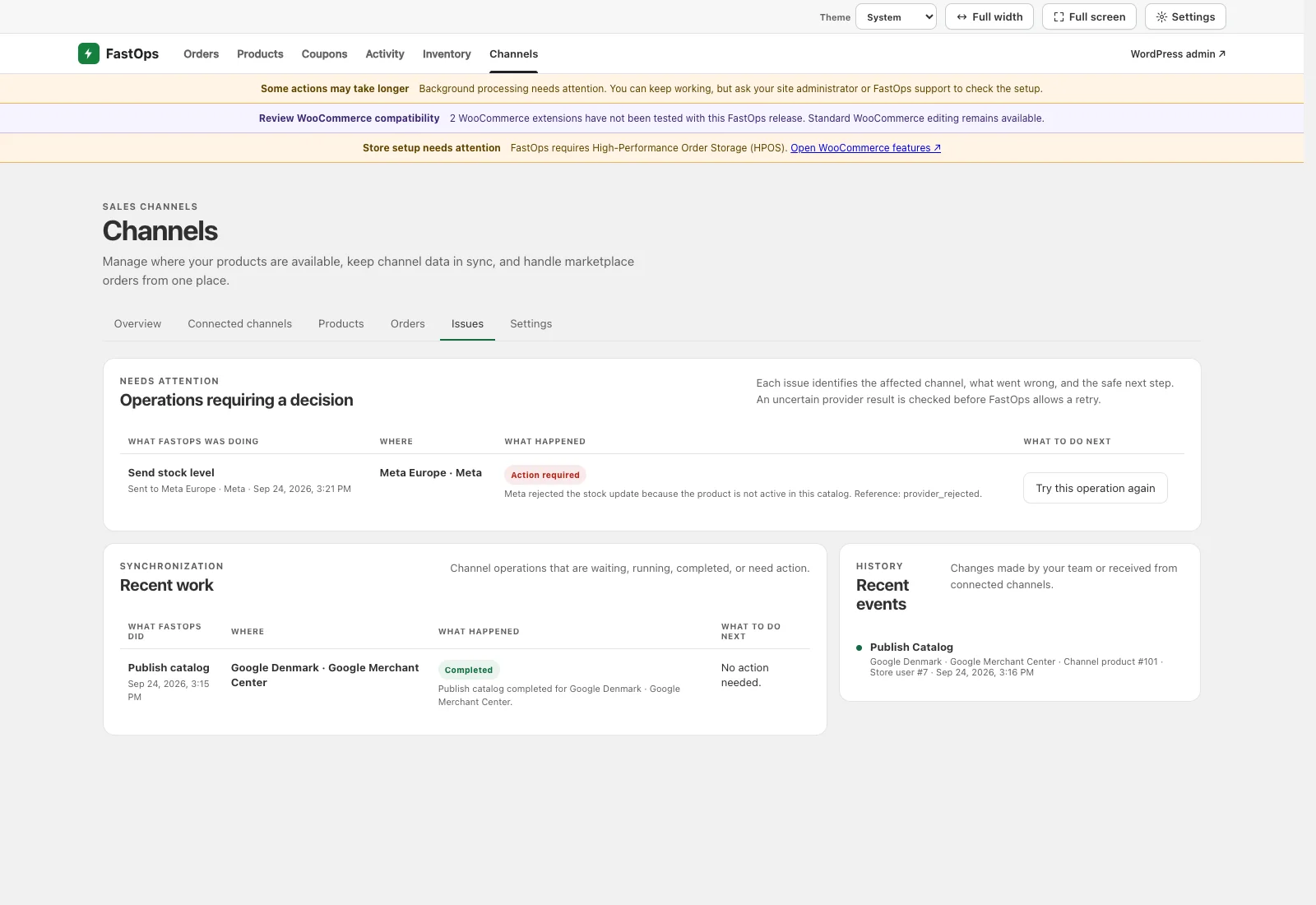Image resolution: width=1316 pixels, height=905 pixels.
Task: Open the Publish Catalog recent event
Action: [911, 647]
